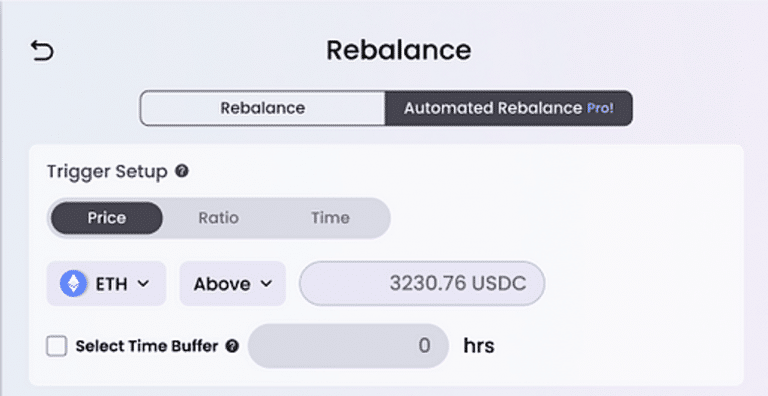Click the Select Time Buffer info icon
The image size is (768, 396).
pos(232,346)
